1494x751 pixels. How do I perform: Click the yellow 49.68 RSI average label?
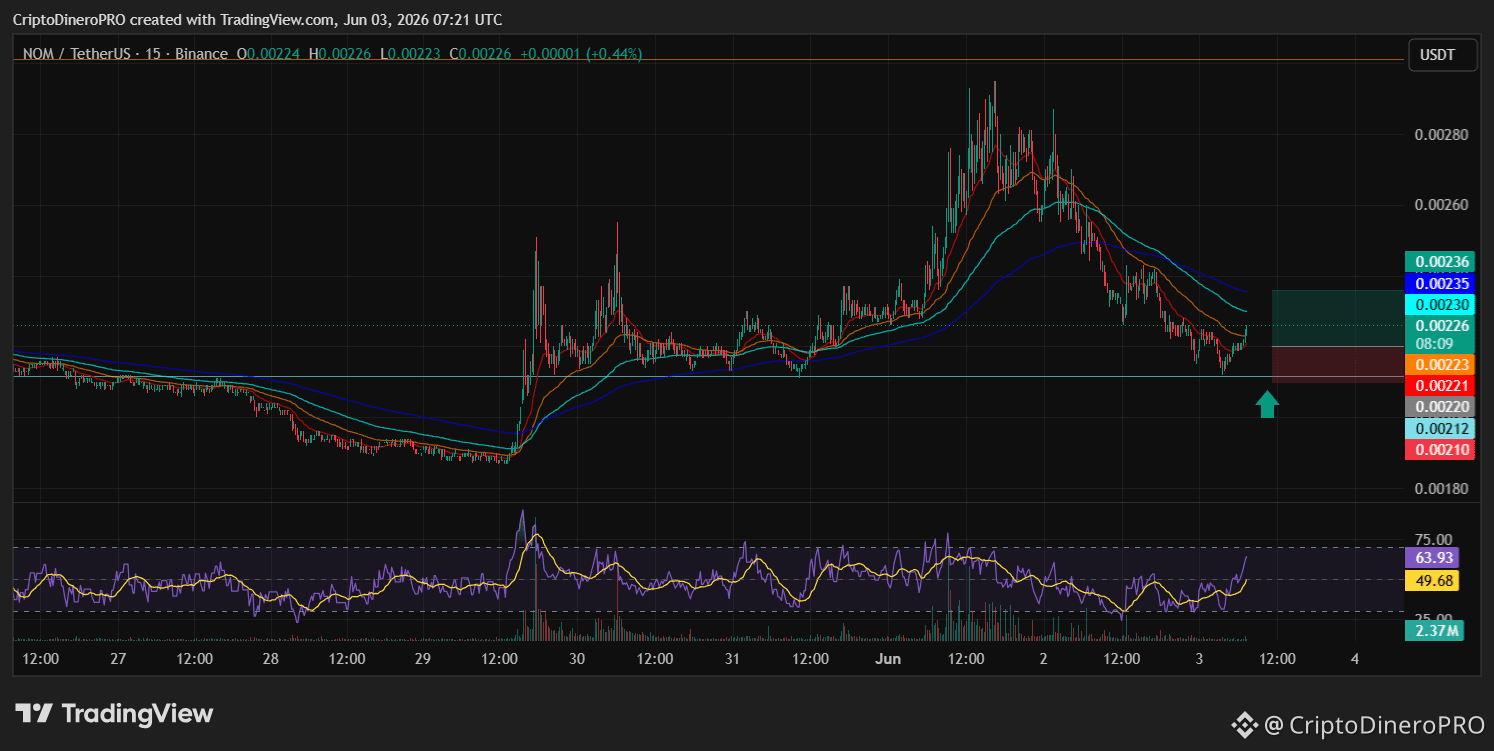[1432, 580]
